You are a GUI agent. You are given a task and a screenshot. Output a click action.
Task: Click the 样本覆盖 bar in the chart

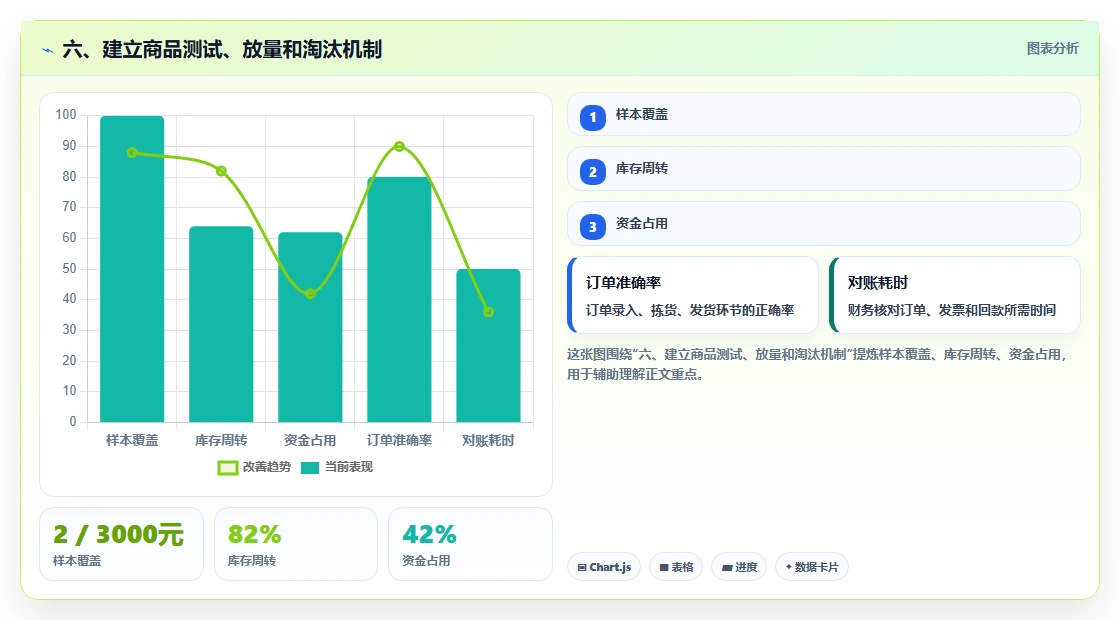[x=132, y=269]
